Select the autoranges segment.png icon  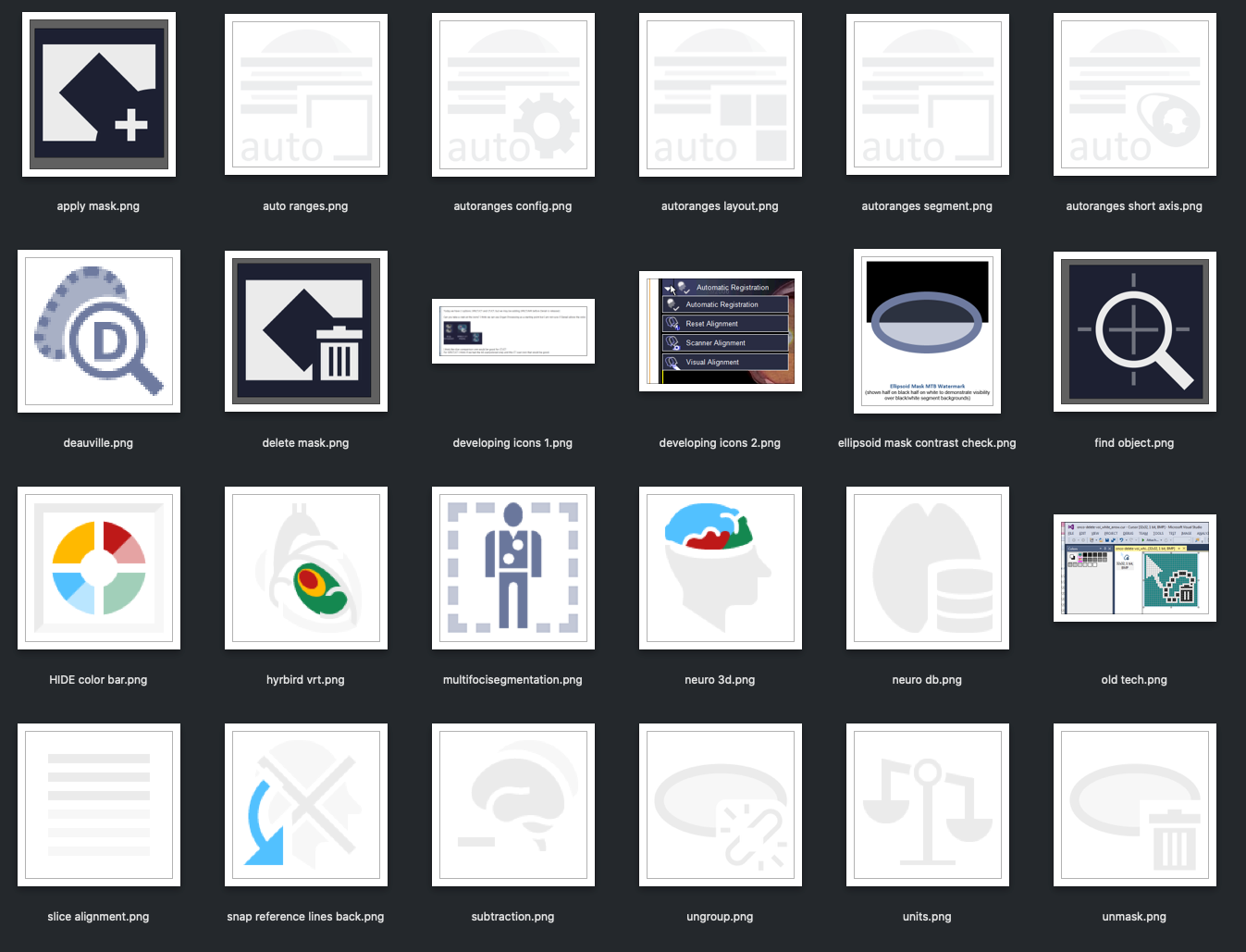[x=928, y=94]
